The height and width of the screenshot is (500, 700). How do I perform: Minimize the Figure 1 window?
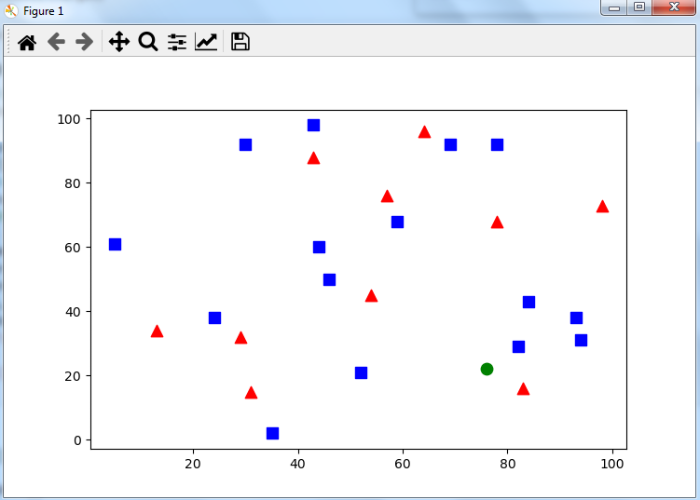tap(614, 7)
